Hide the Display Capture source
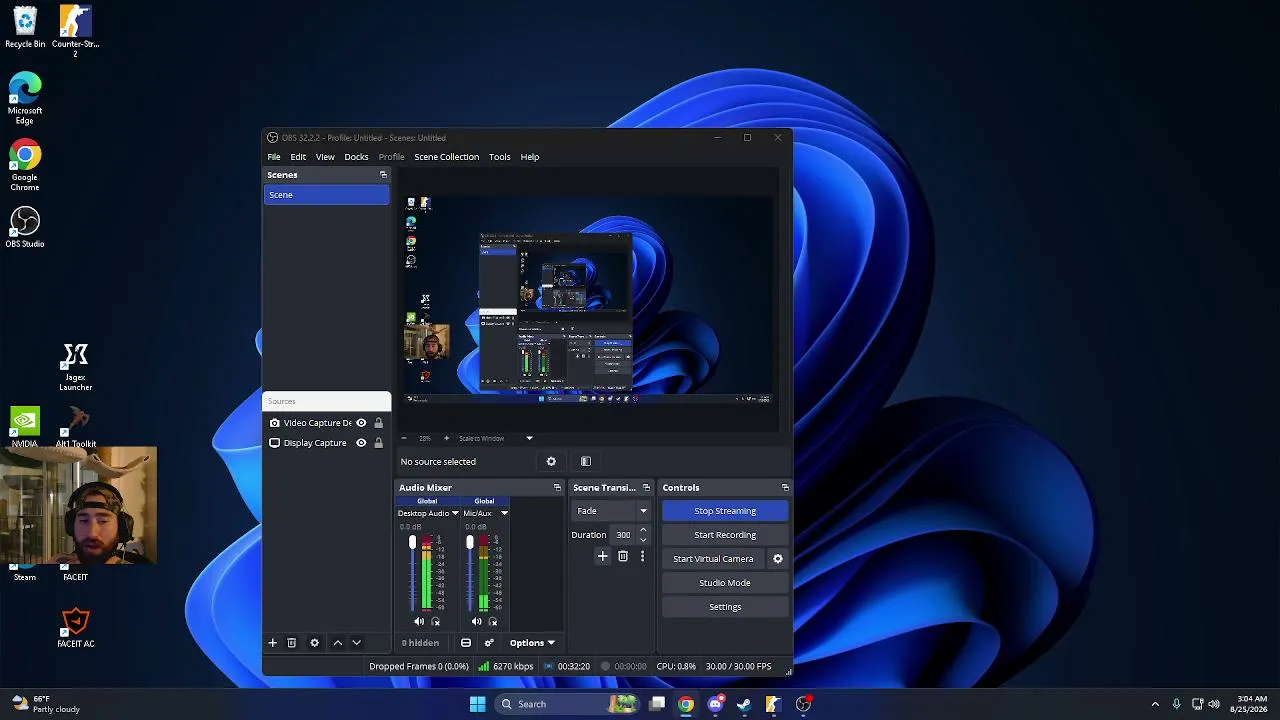Screen dimensions: 1280x720 click(x=361, y=443)
